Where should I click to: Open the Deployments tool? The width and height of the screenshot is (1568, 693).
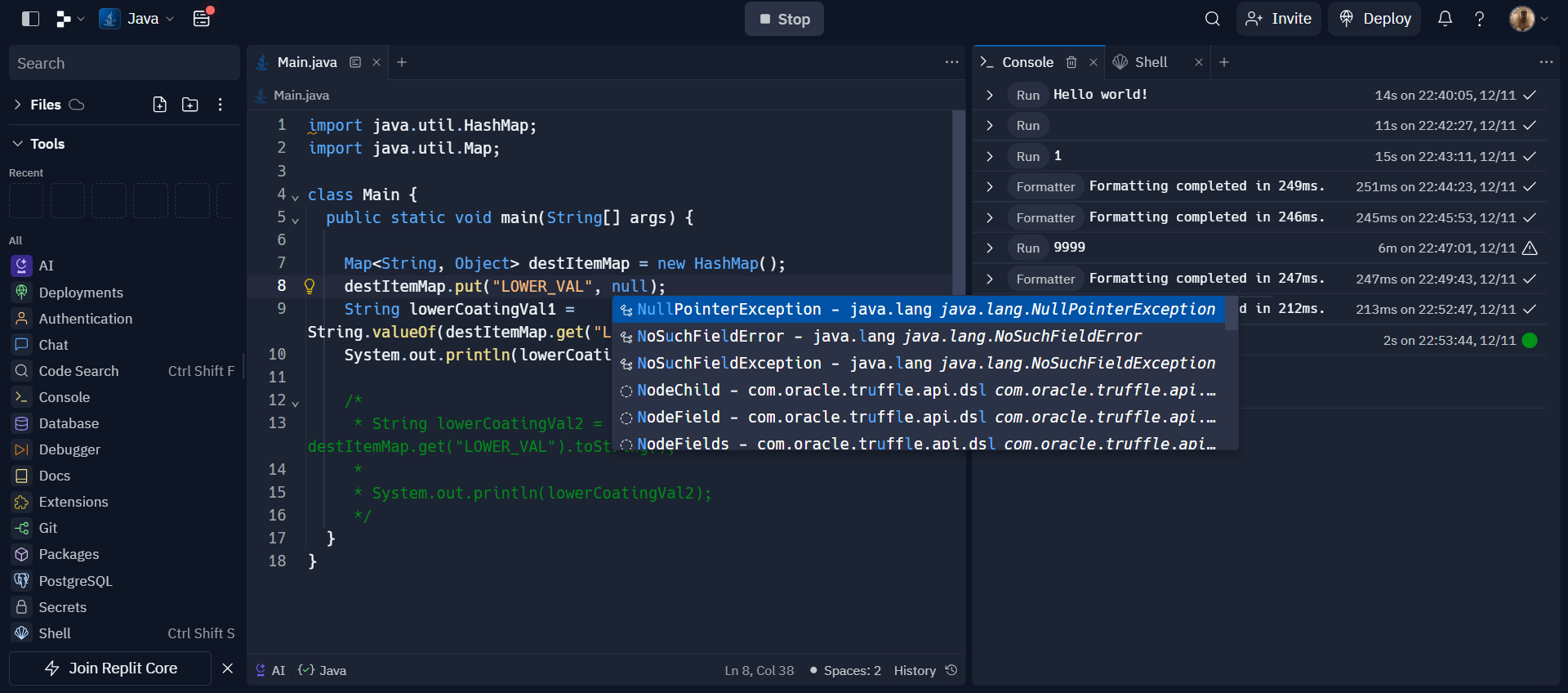pos(122,293)
